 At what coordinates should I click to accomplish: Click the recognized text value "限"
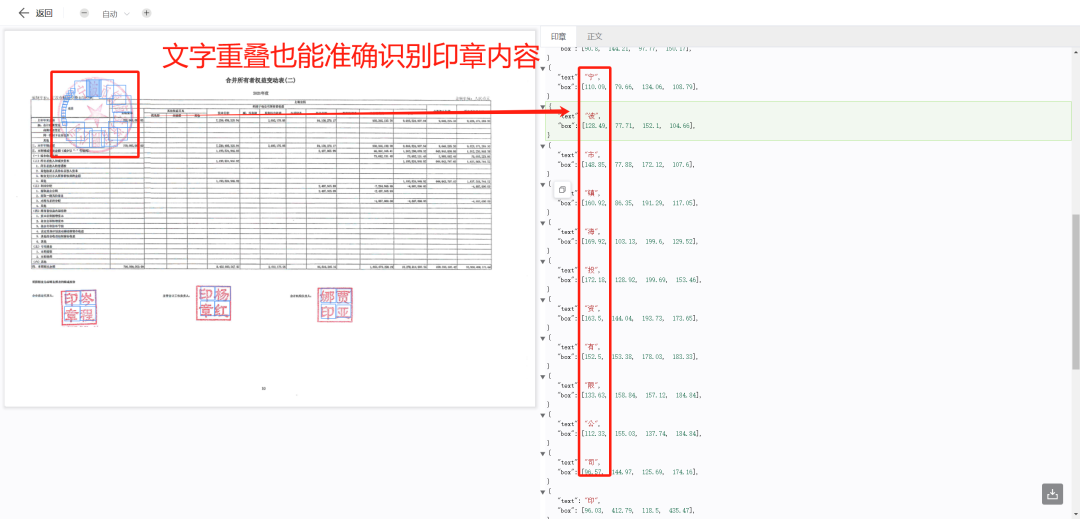(591, 385)
